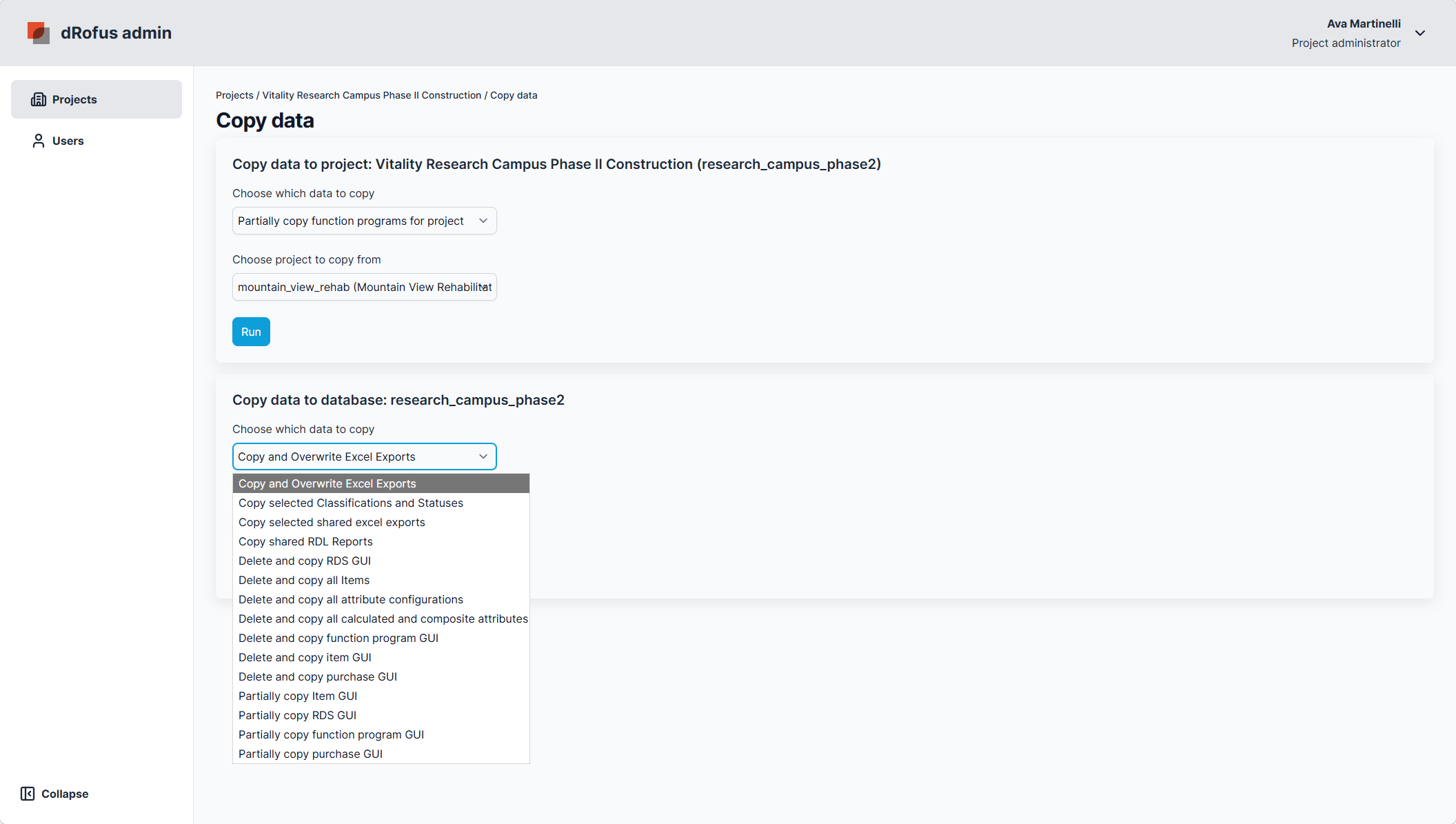1456x824 pixels.
Task: Open the Partially copy function programs dropdown
Action: (364, 221)
